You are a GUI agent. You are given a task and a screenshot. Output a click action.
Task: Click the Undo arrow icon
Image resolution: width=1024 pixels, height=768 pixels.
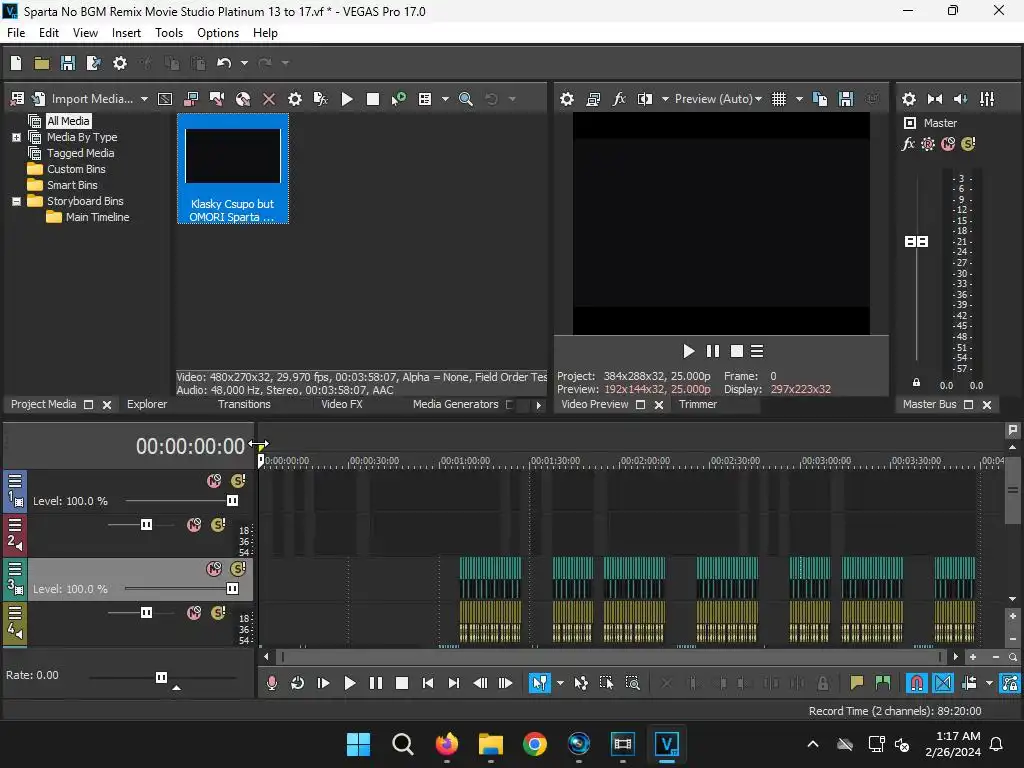tap(224, 63)
